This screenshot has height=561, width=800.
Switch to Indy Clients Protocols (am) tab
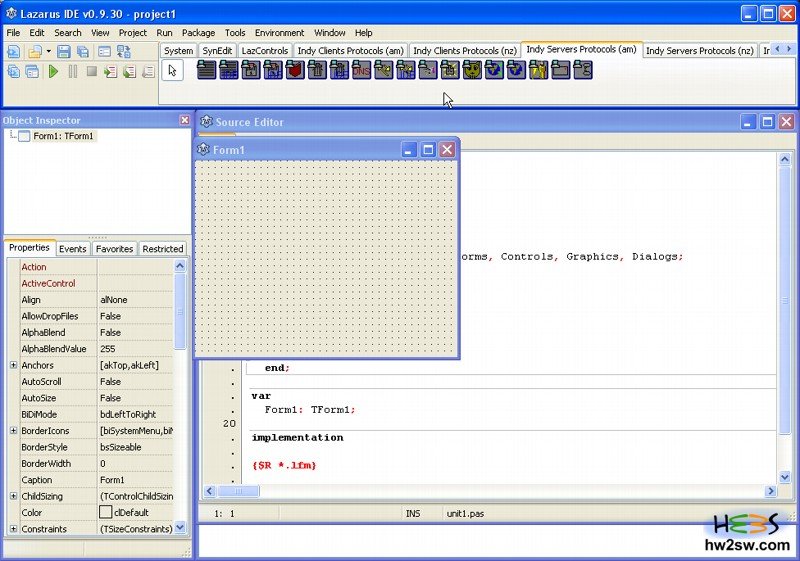pyautogui.click(x=351, y=50)
